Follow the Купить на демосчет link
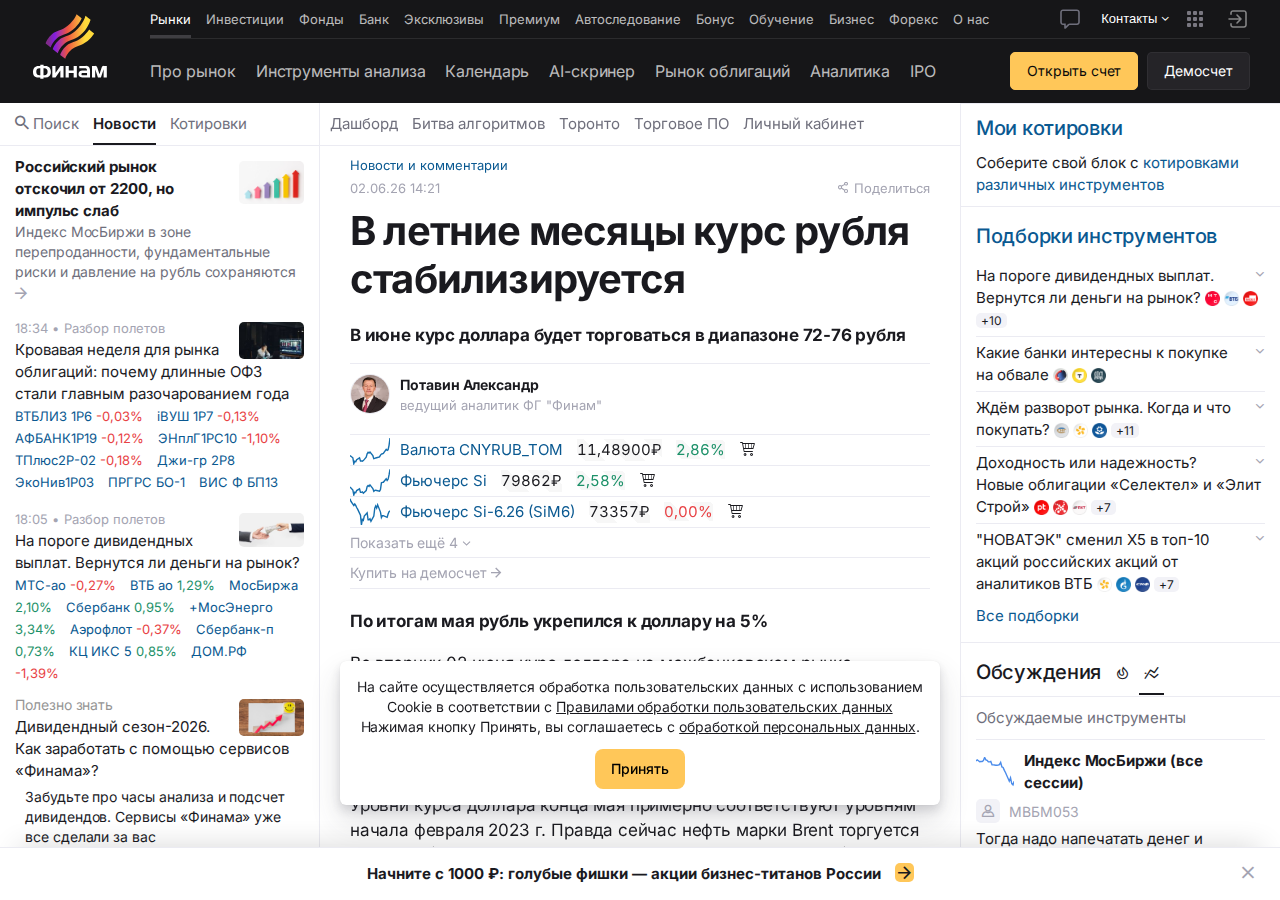 tap(426, 573)
